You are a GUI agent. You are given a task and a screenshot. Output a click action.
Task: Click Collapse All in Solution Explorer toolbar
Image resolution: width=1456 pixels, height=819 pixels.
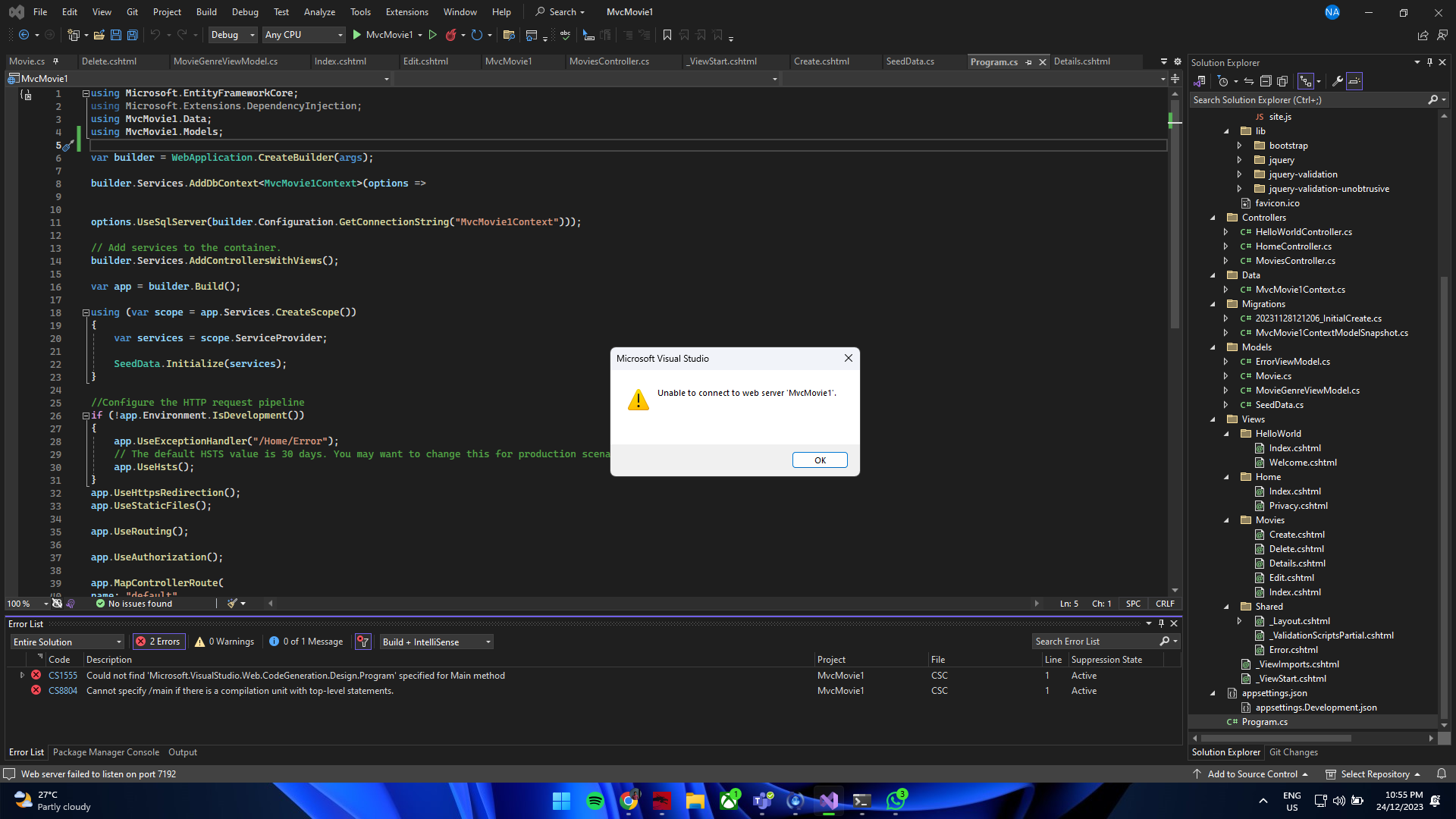tap(1266, 81)
